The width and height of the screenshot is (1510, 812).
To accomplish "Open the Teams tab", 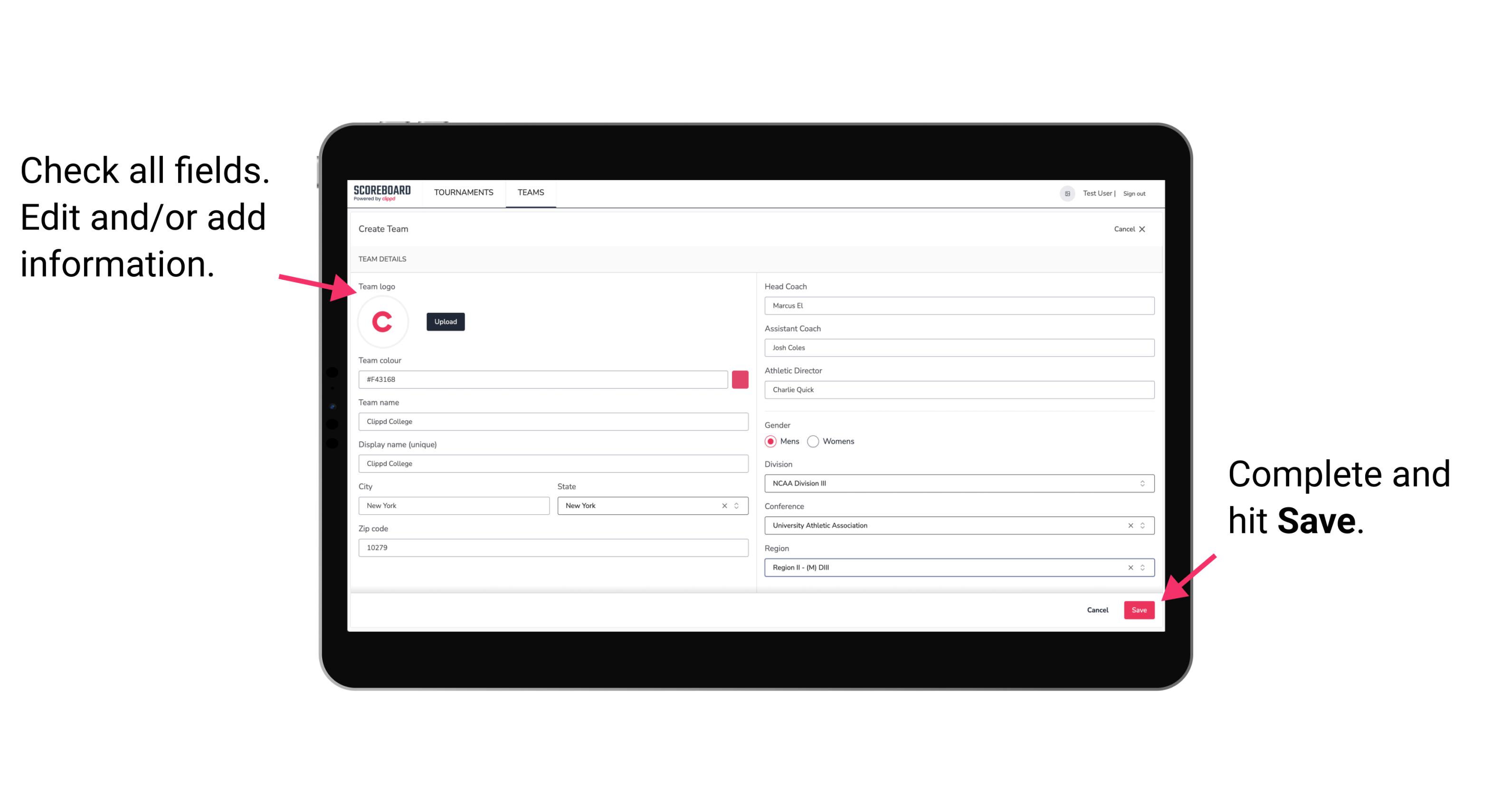I will [x=531, y=193].
